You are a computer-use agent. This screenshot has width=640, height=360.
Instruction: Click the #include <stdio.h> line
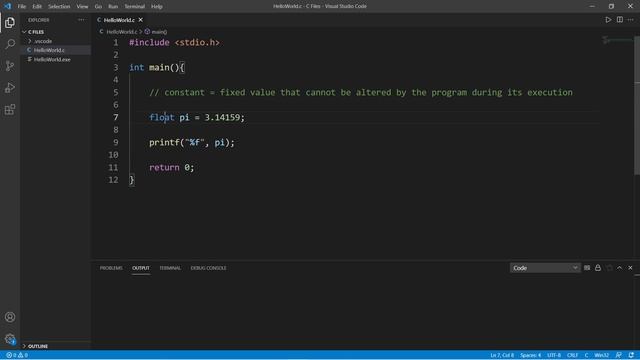click(174, 42)
